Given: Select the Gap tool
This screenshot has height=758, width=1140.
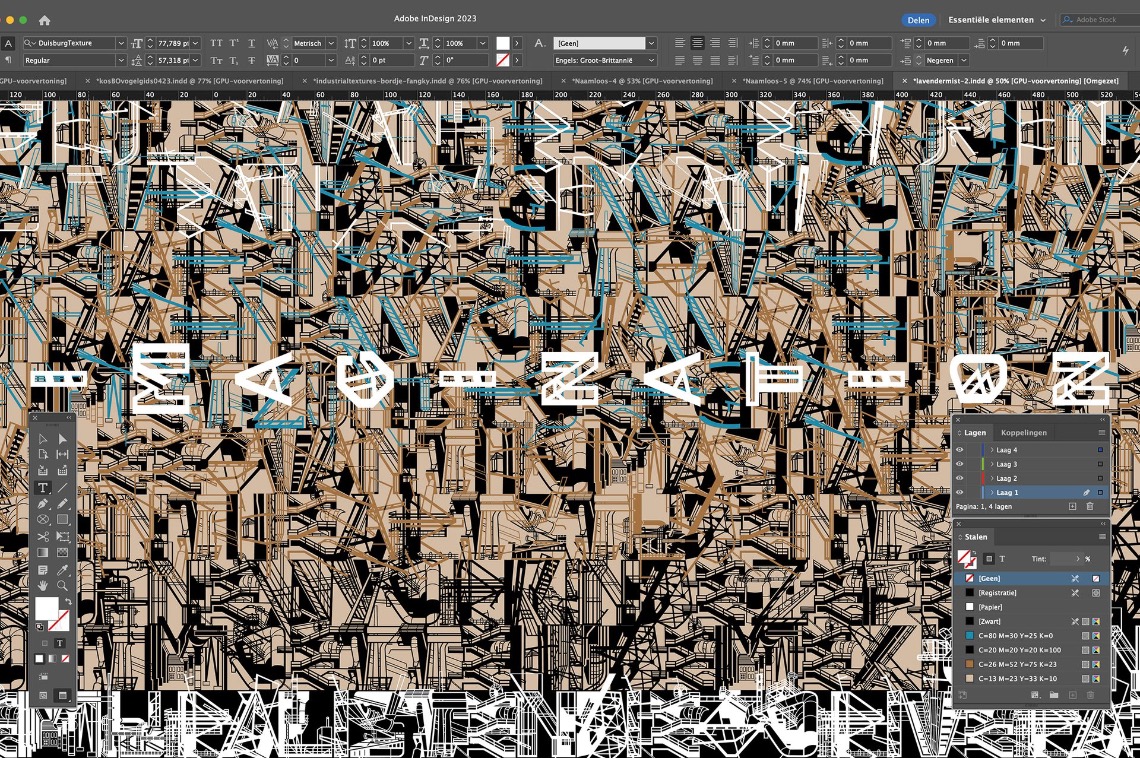Looking at the screenshot, I should (x=63, y=454).
